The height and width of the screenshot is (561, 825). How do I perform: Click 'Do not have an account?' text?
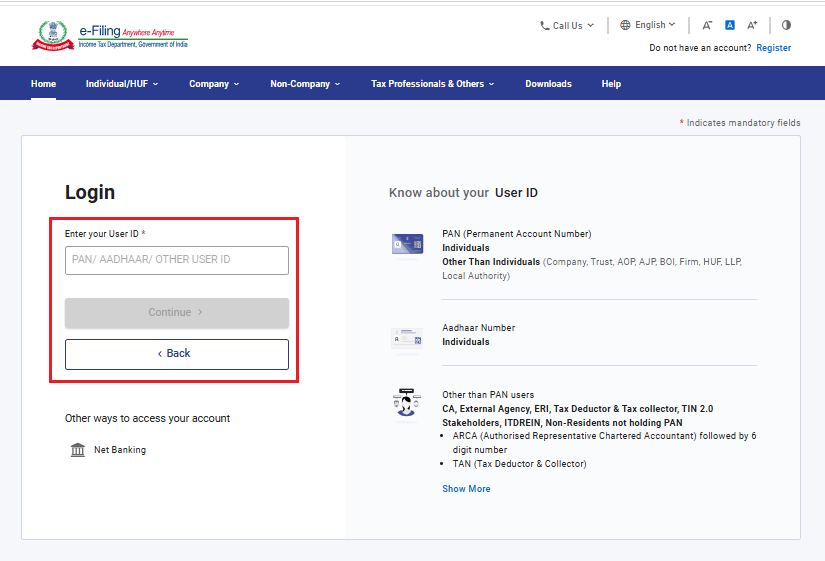[700, 48]
